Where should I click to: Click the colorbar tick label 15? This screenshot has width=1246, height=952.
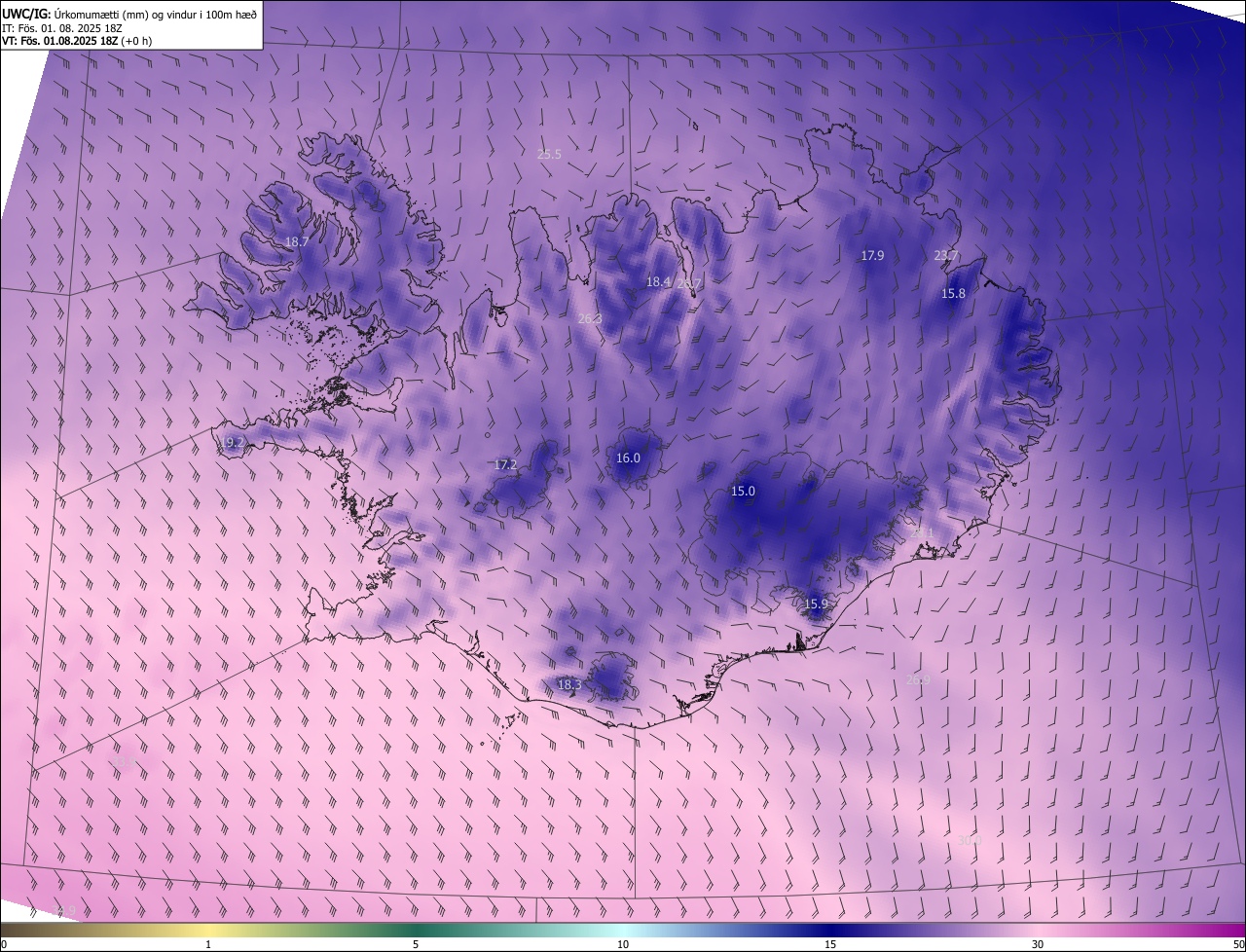tap(830, 944)
